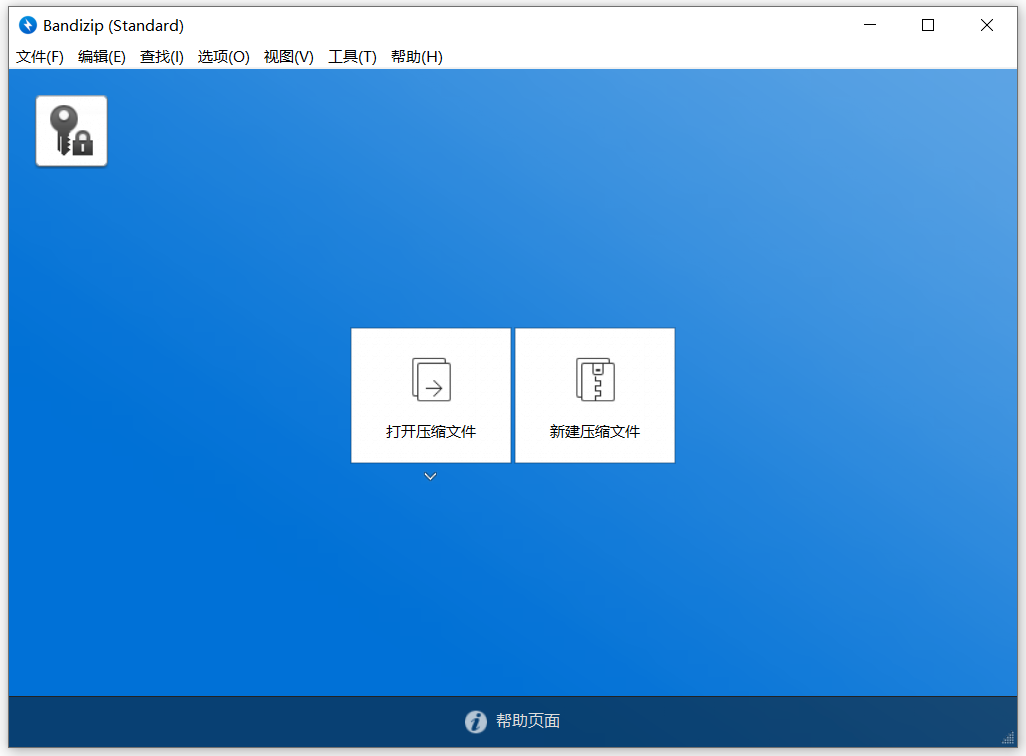Open the 查找(I) menu
Screen dimensions: 1026x756
tap(162, 57)
